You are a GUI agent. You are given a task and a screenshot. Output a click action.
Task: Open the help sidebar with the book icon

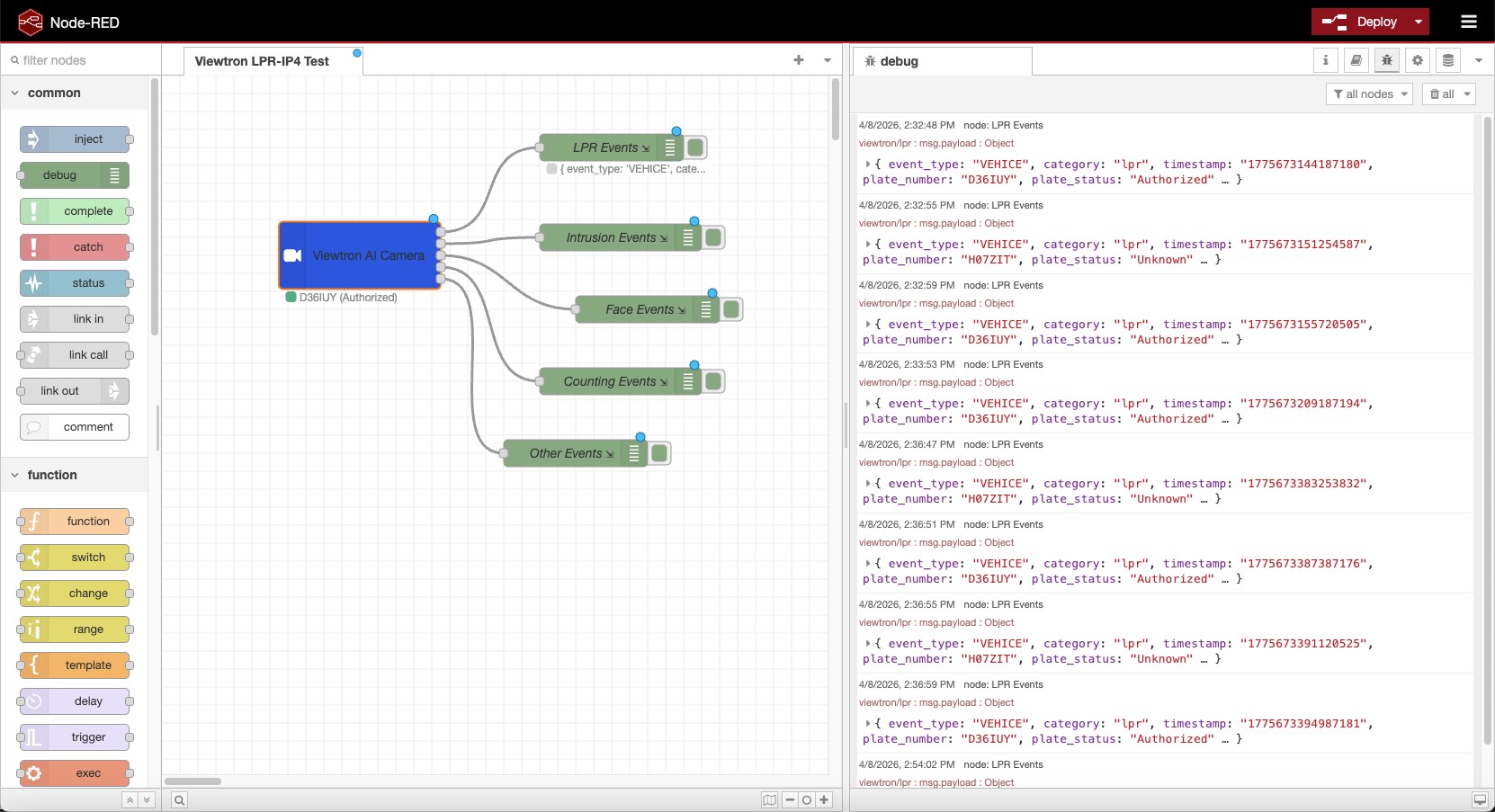tap(1357, 60)
